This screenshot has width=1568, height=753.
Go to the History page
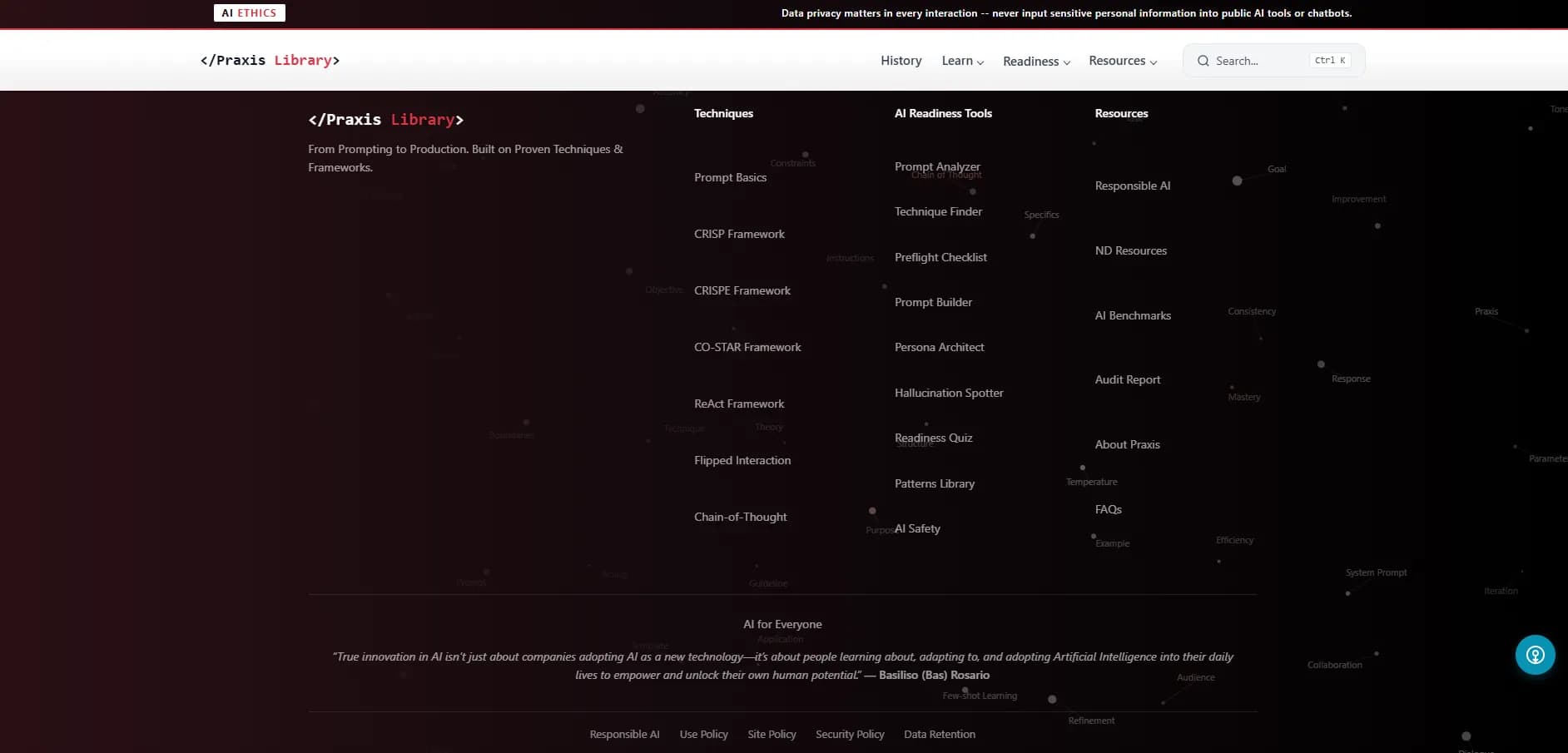[901, 61]
